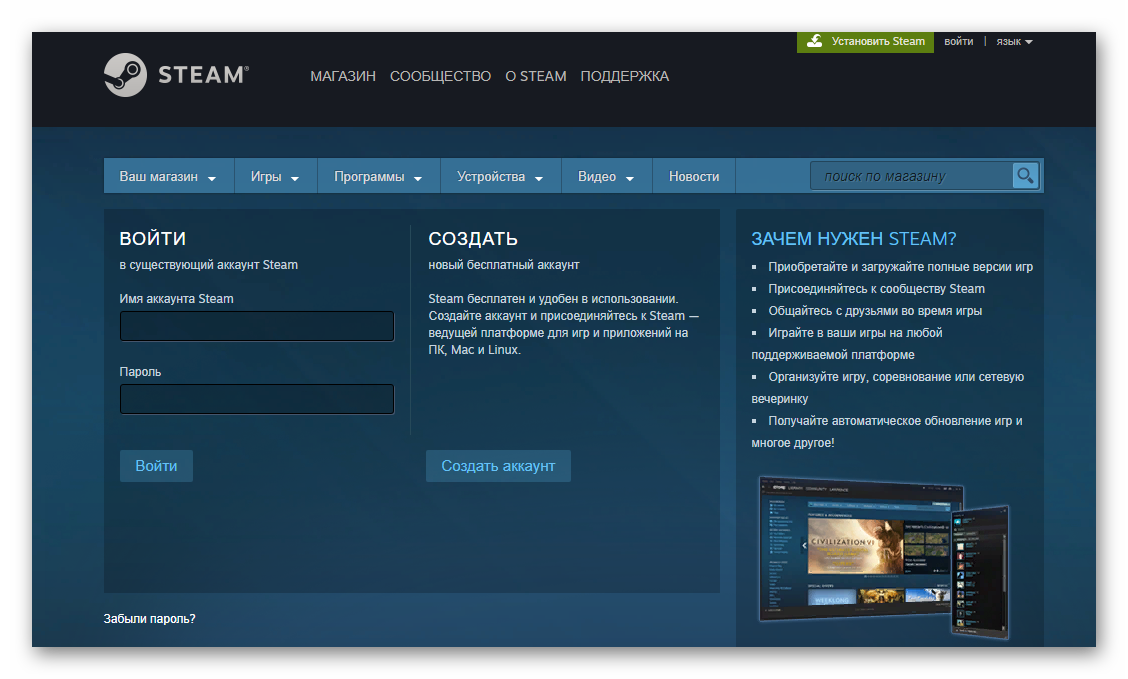1128x679 pixels.
Task: Open ПОДДЕРЖКА in top navigation
Action: pyautogui.click(x=625, y=76)
